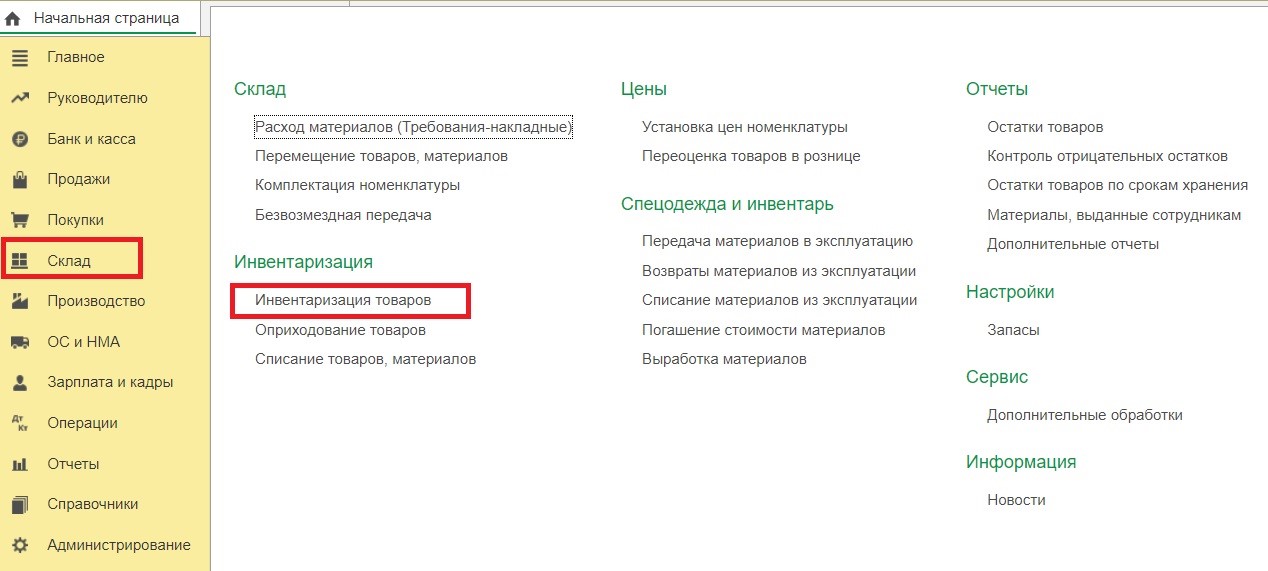Open Погашение стоимости материалов
Screen dimensions: 1268x571
pos(764,329)
